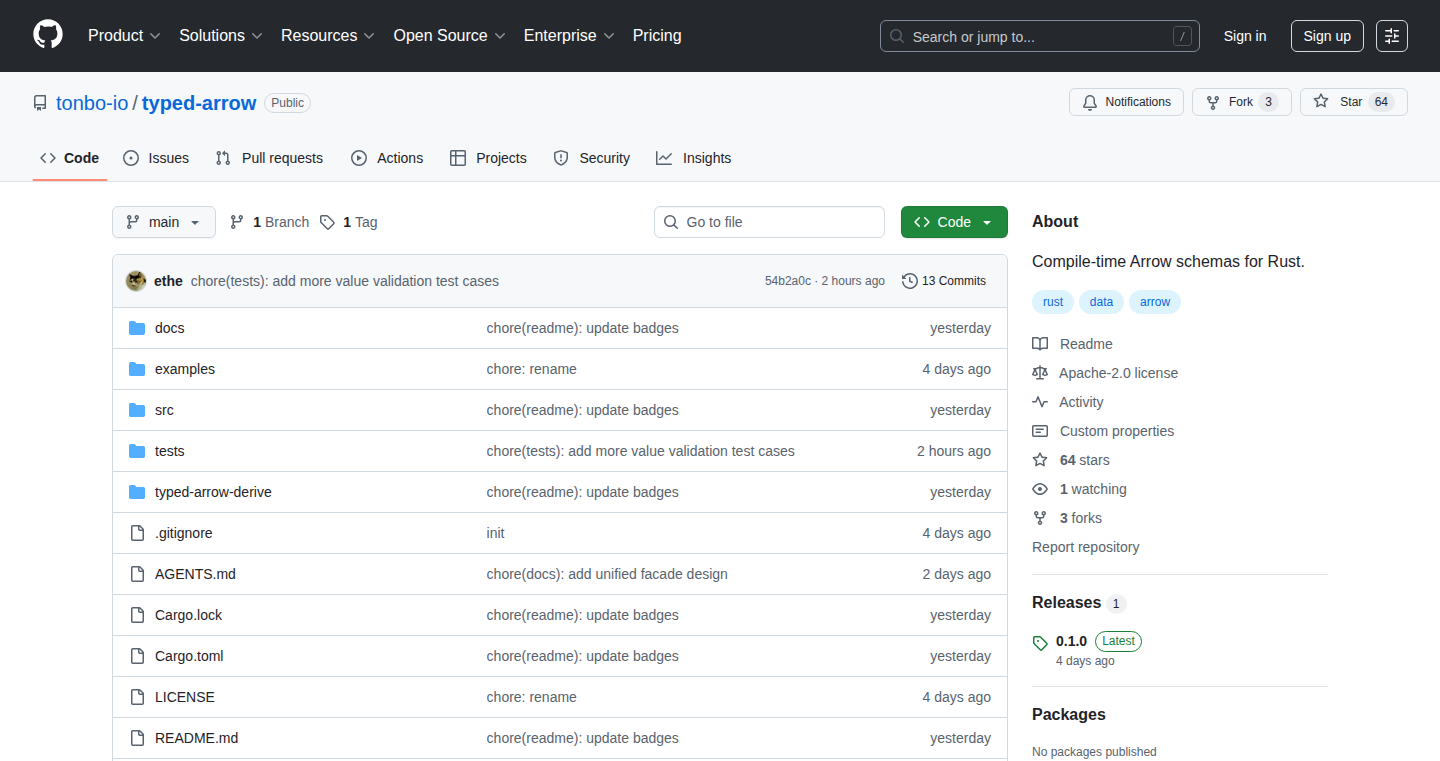This screenshot has height=761, width=1440.
Task: Click the scale icon beside Apache-2.0 license
Action: point(1040,373)
